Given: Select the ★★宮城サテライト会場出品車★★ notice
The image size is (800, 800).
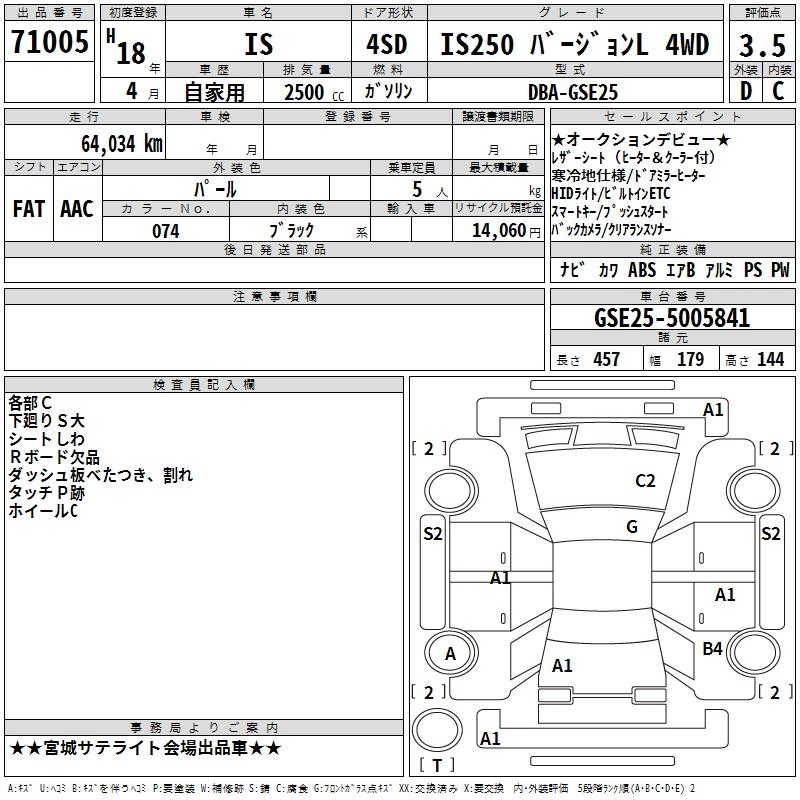Looking at the screenshot, I should (x=145, y=748).
